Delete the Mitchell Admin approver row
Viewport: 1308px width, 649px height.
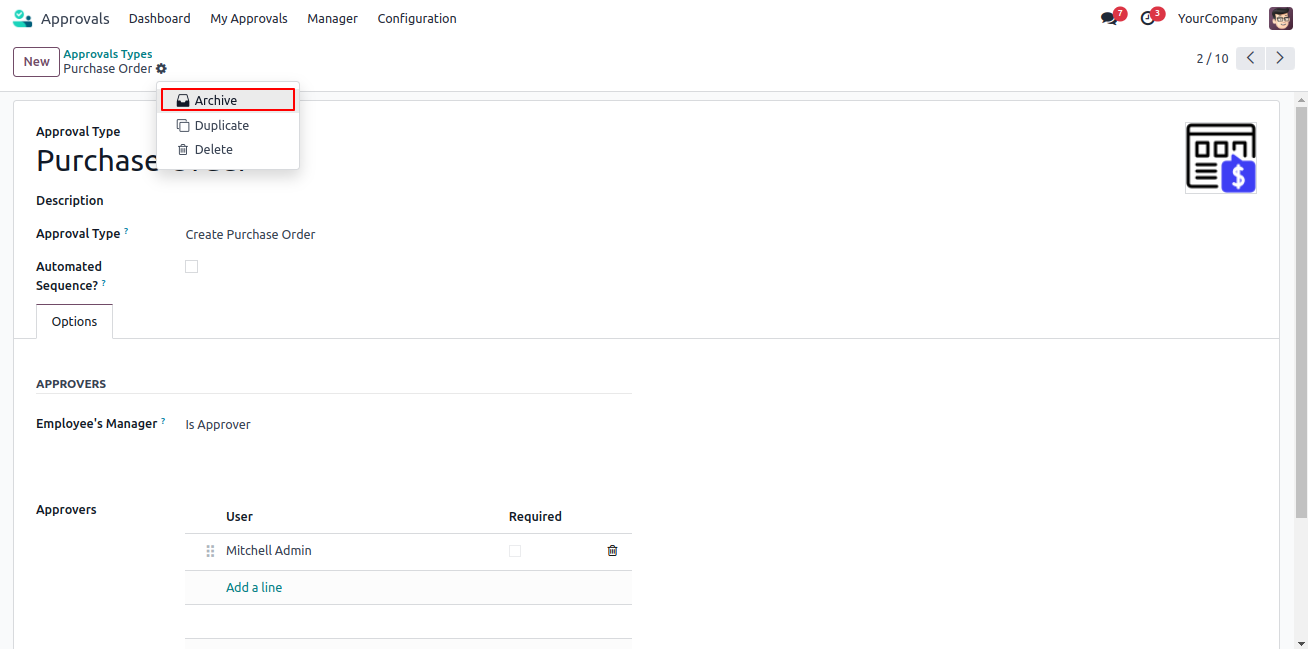[x=612, y=551]
